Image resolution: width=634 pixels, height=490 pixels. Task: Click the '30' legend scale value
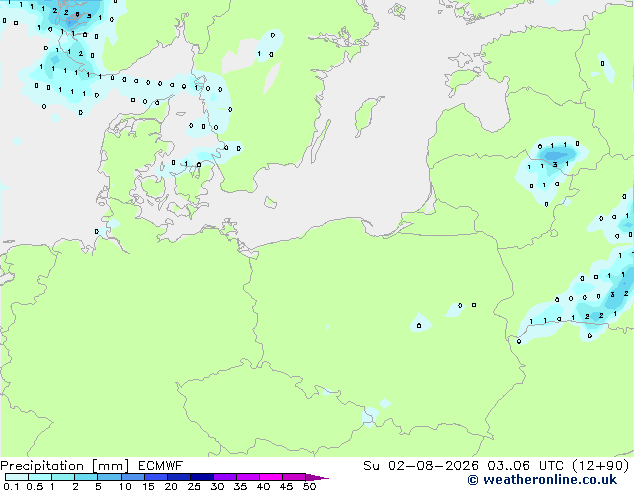coord(217,486)
